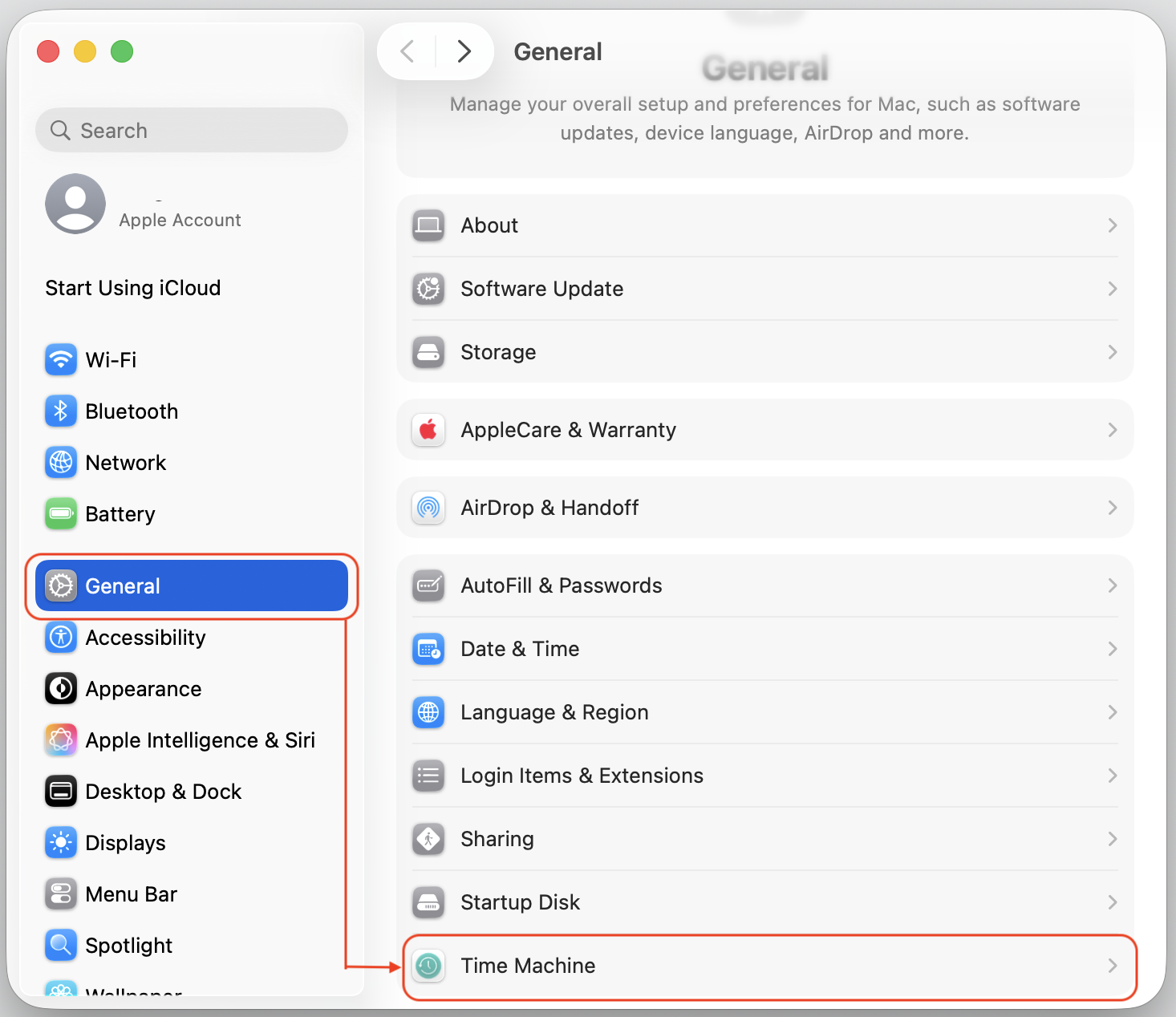Click the Search field
The image size is (1176, 1017).
[x=192, y=130]
